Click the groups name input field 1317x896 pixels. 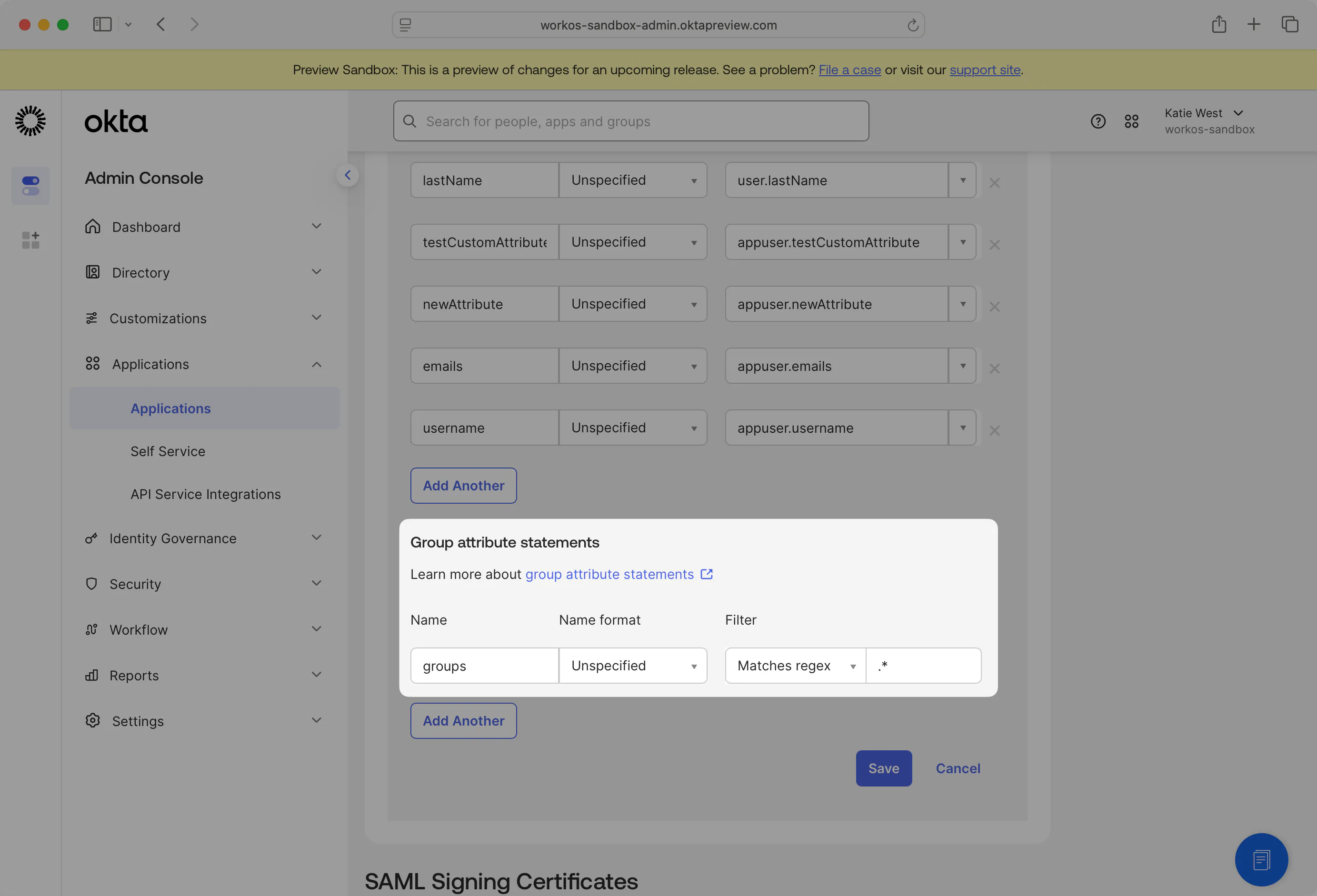(485, 666)
